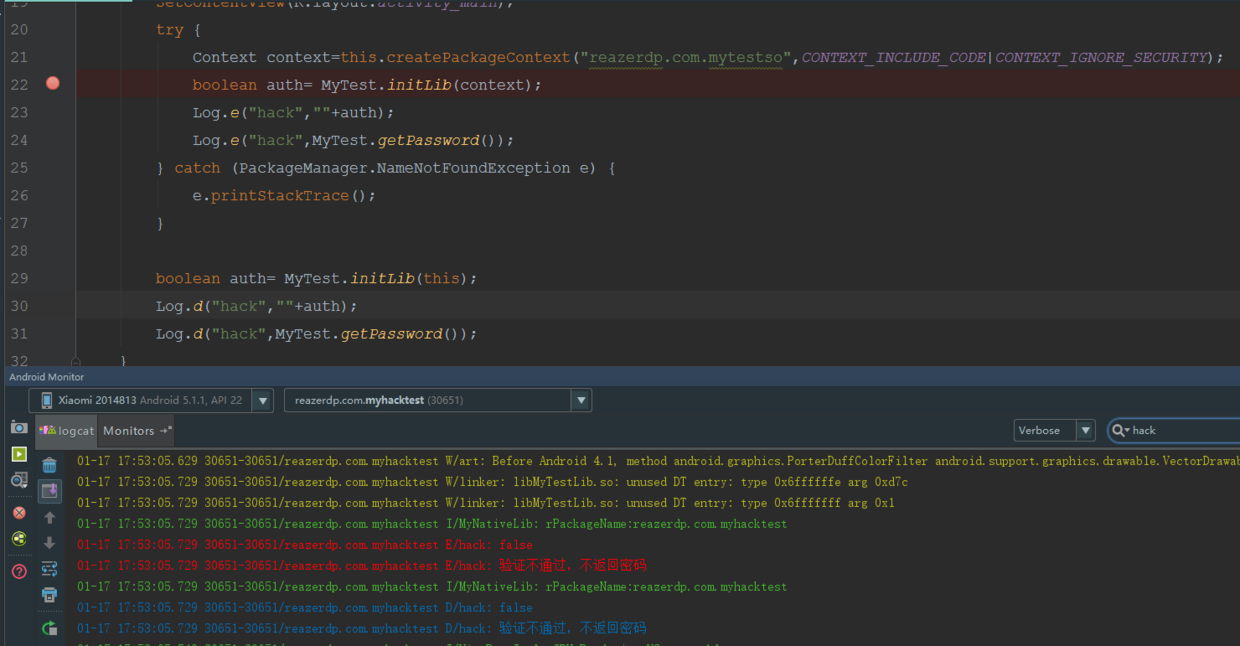The width and height of the screenshot is (1240, 646).
Task: Open the Xiaomi 2014813 device dropdown
Action: pyautogui.click(x=150, y=400)
